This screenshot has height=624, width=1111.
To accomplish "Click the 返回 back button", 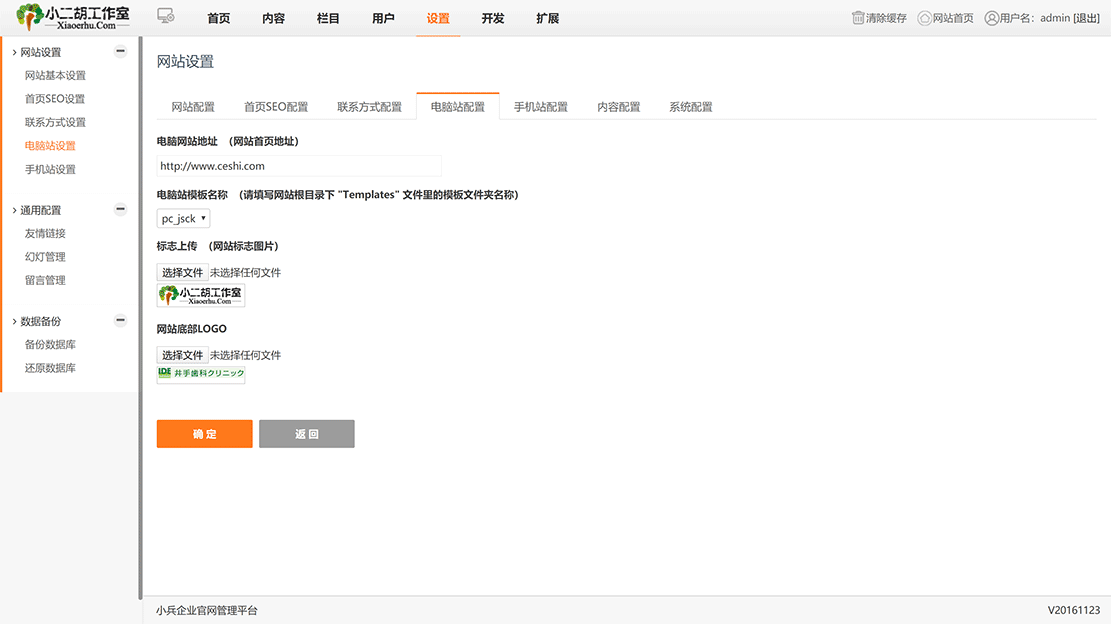I will [x=306, y=433].
